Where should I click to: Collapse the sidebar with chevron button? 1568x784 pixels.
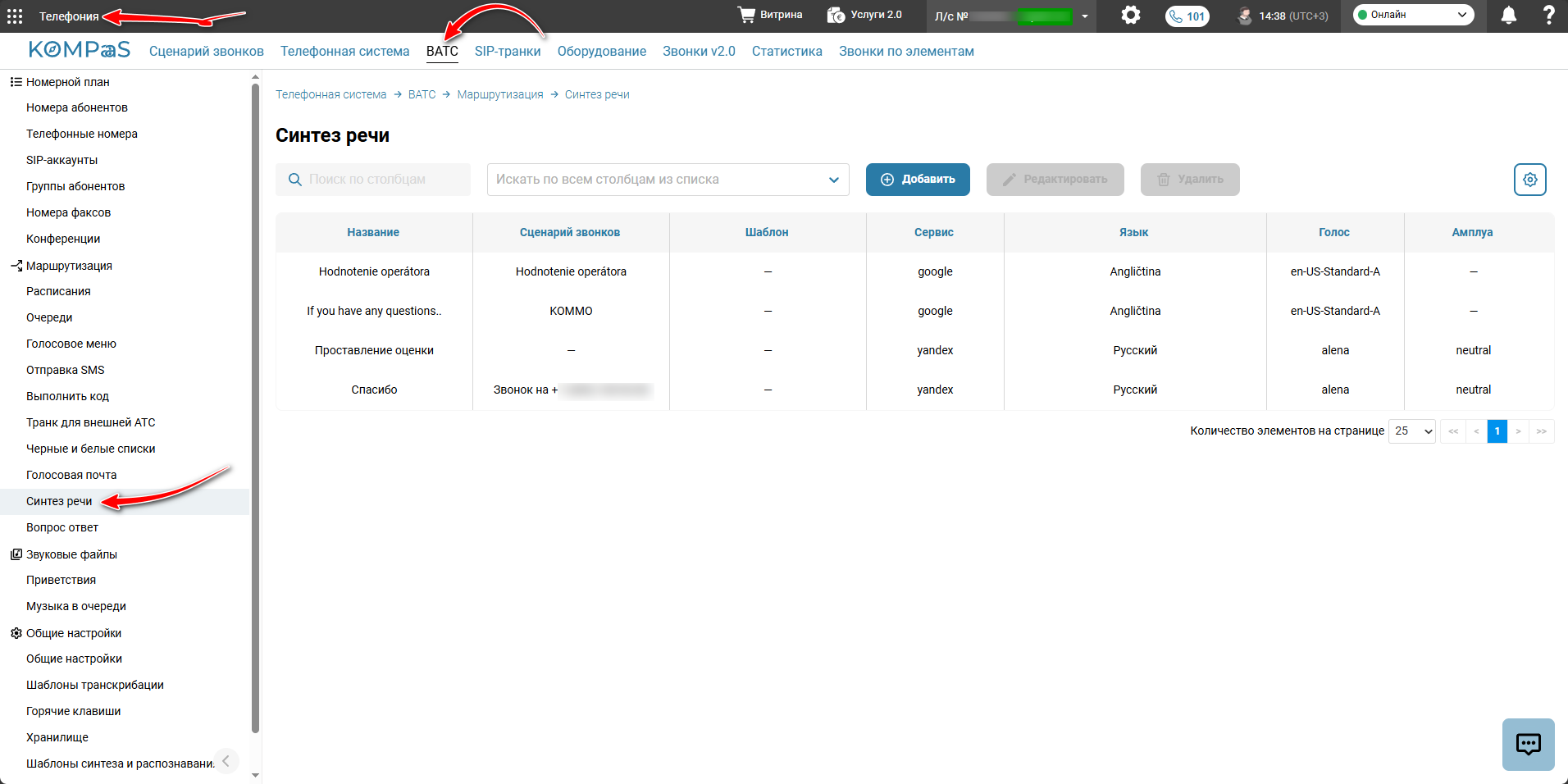(226, 761)
